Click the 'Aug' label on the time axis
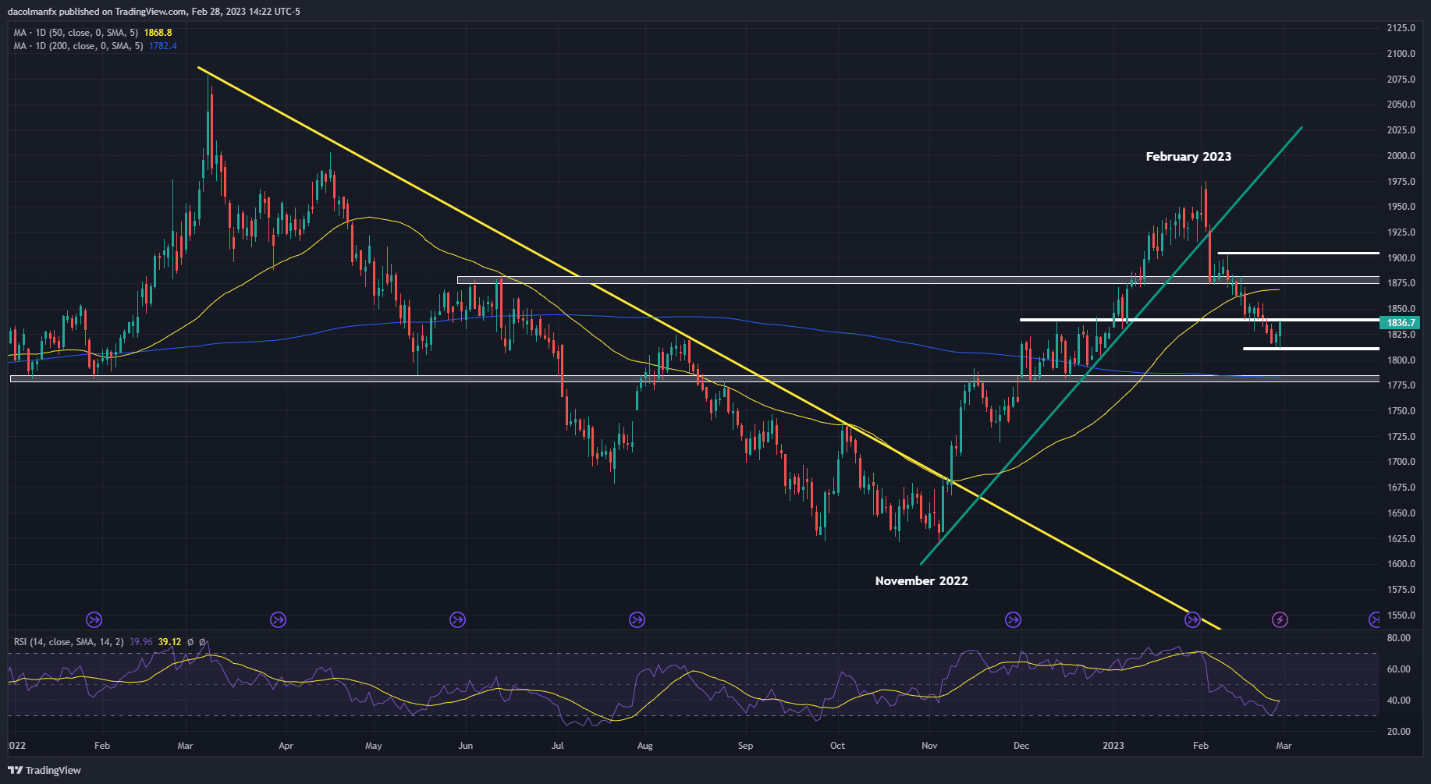Screen dimensions: 1431x784 (x=645, y=745)
